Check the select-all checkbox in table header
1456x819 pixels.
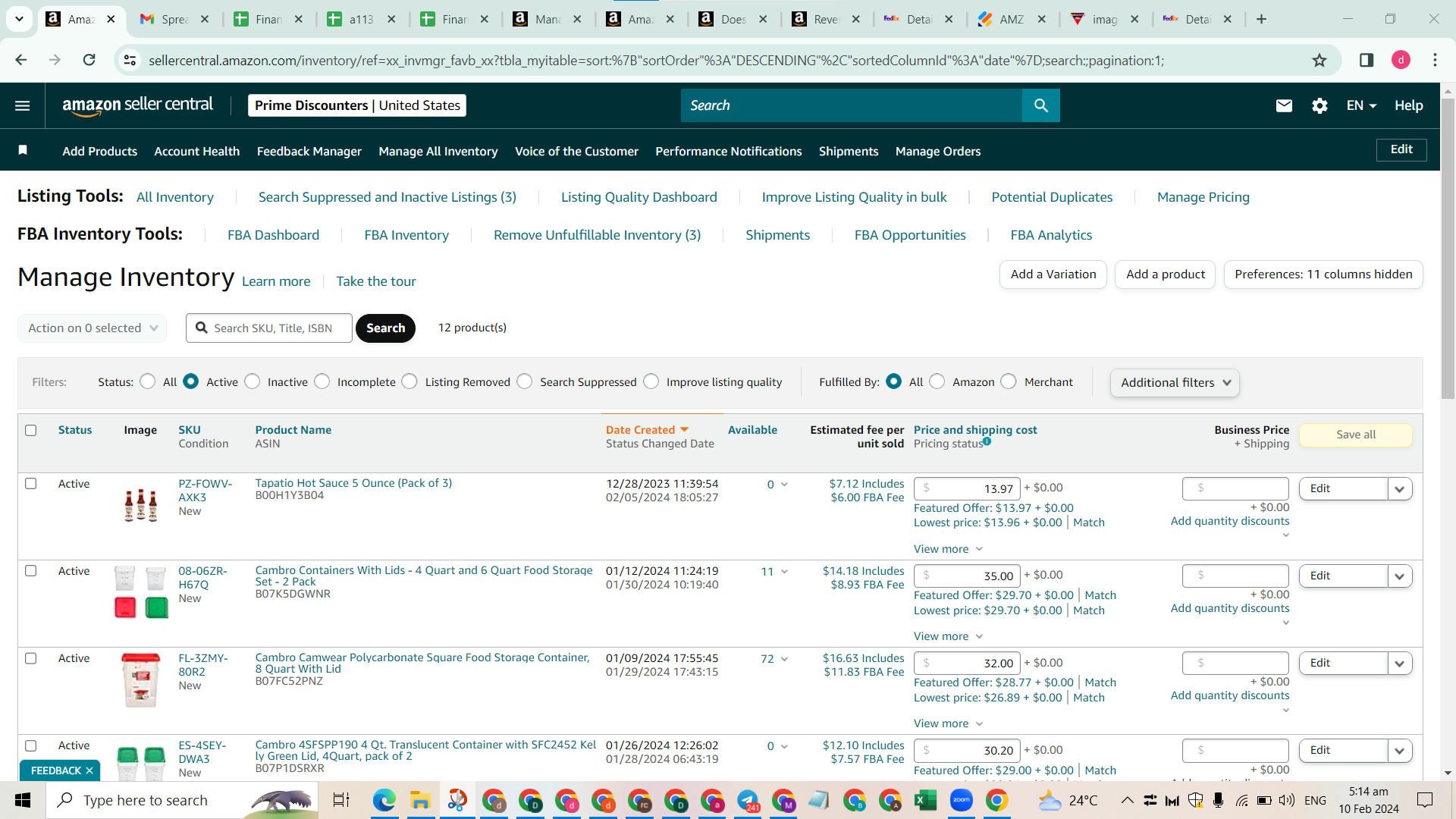[31, 430]
